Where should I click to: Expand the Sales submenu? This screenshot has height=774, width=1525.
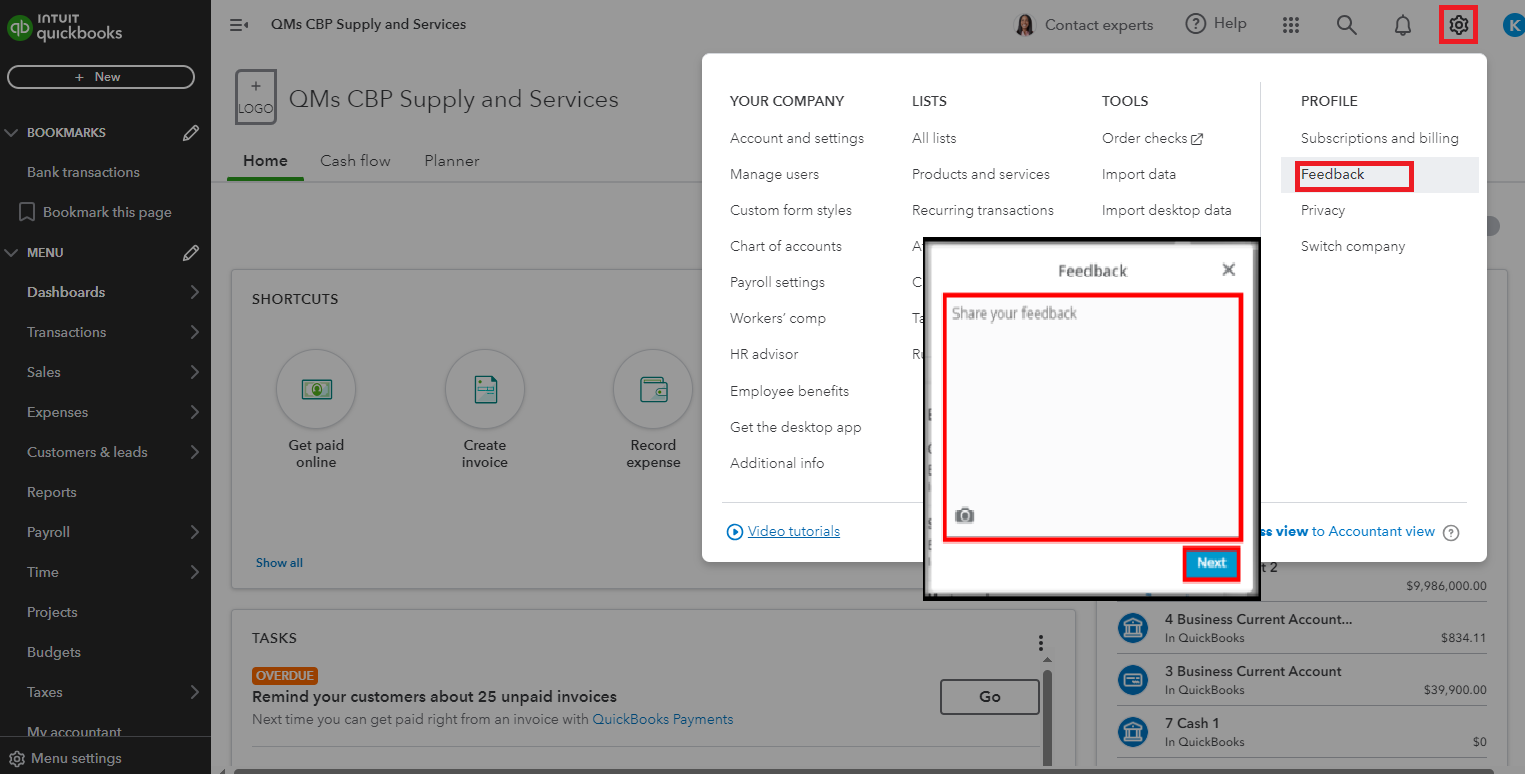tap(194, 372)
